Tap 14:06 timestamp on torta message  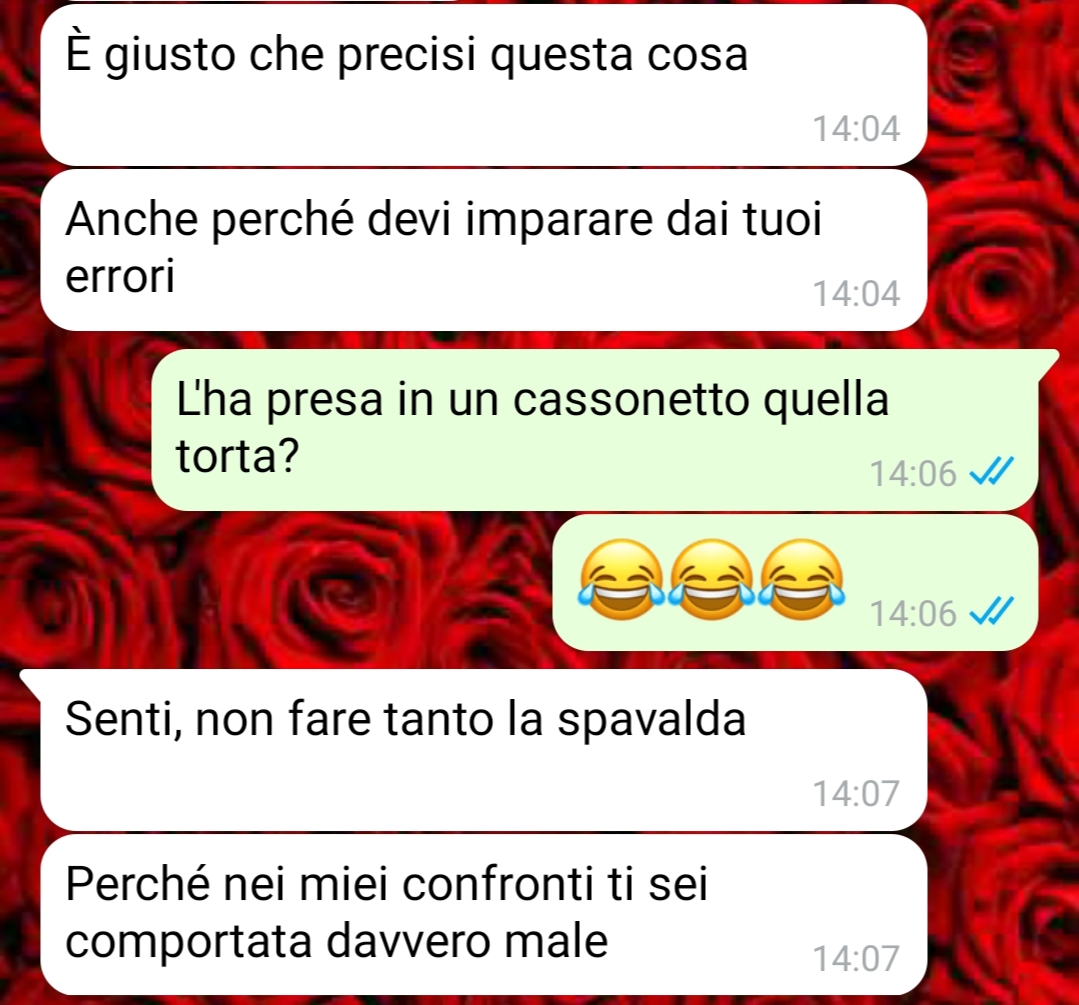913,474
